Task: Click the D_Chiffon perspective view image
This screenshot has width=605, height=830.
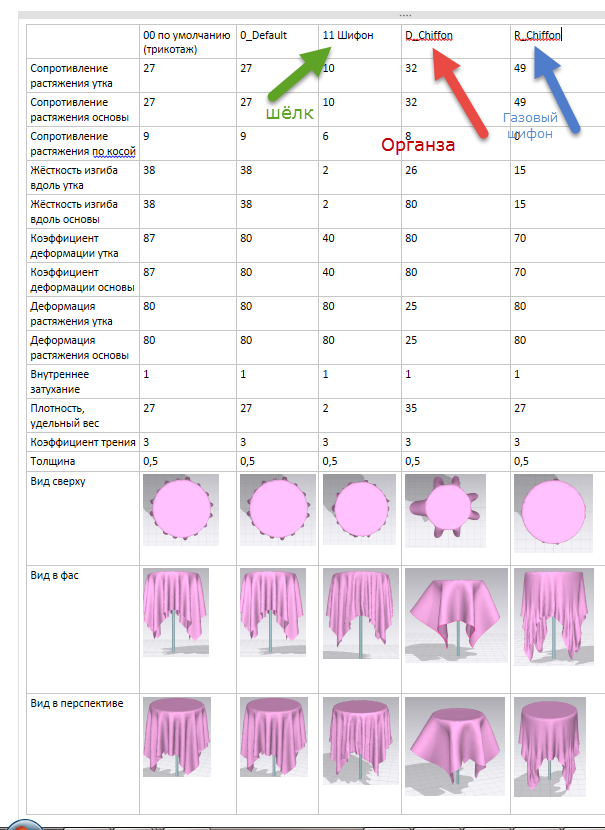Action: (x=456, y=746)
